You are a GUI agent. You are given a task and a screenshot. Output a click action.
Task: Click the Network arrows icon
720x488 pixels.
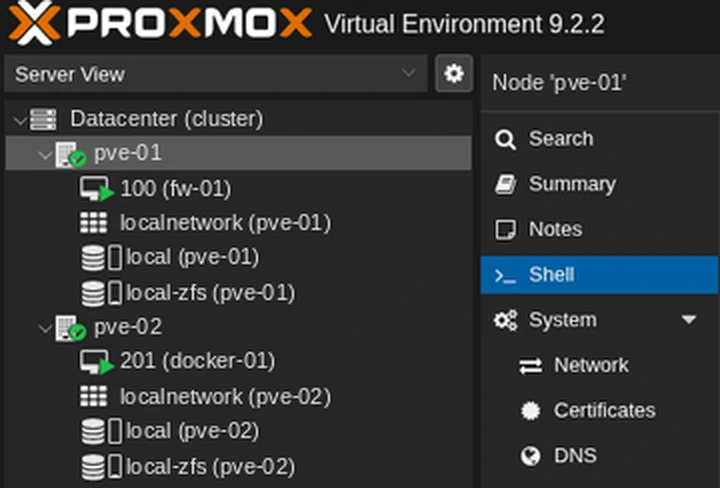[x=530, y=366]
